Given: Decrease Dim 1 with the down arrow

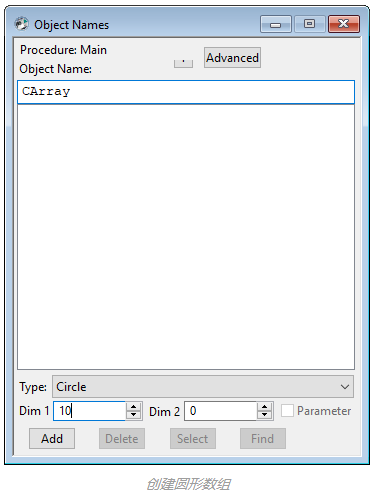Looking at the screenshot, I should 134,415.
